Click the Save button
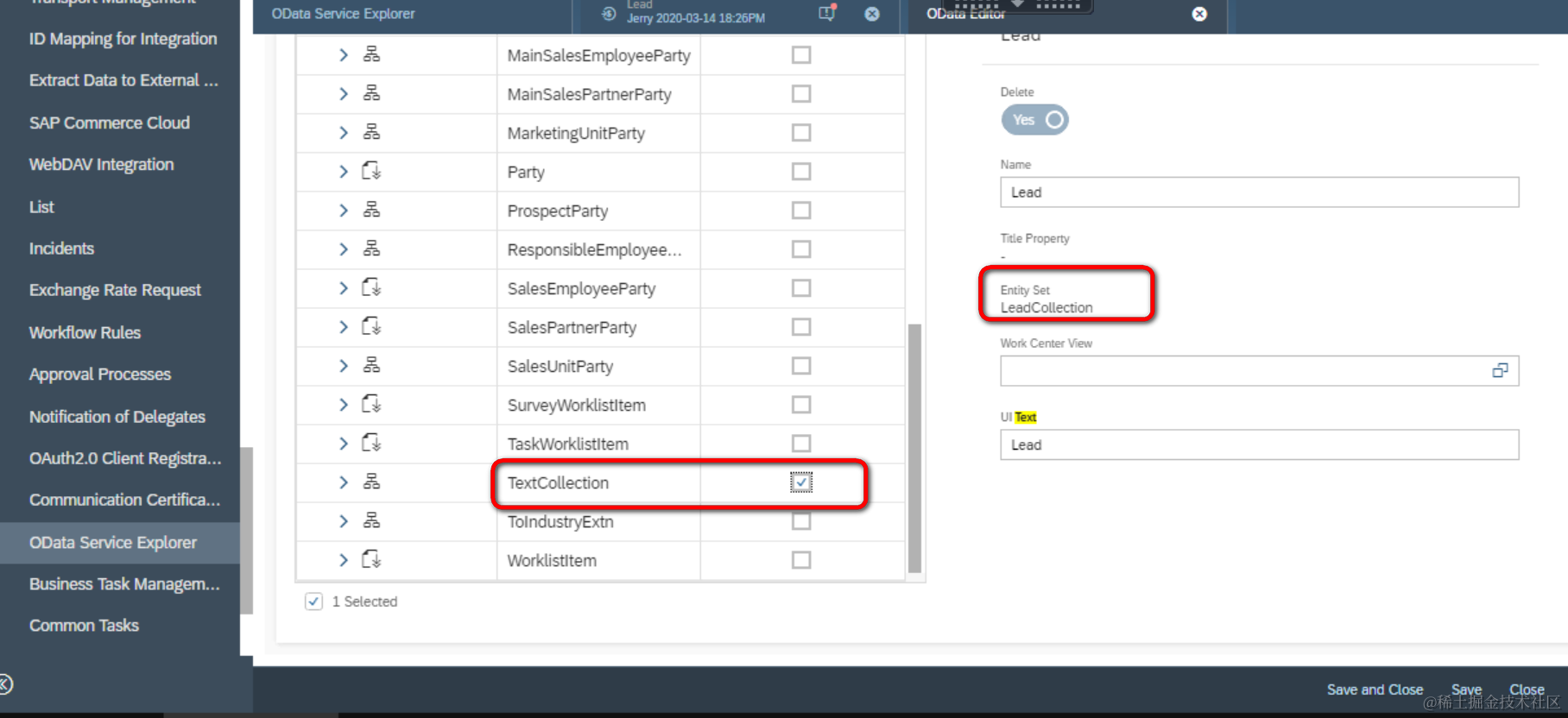 click(1466, 690)
